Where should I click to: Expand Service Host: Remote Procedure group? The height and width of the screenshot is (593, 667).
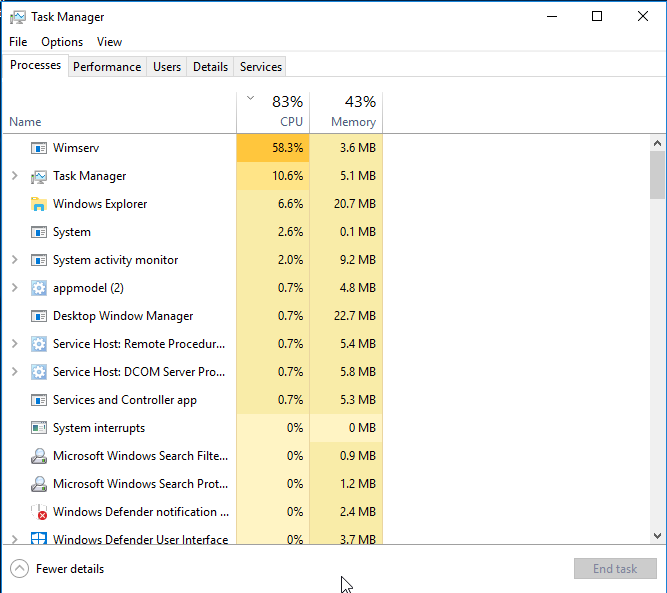coord(14,344)
